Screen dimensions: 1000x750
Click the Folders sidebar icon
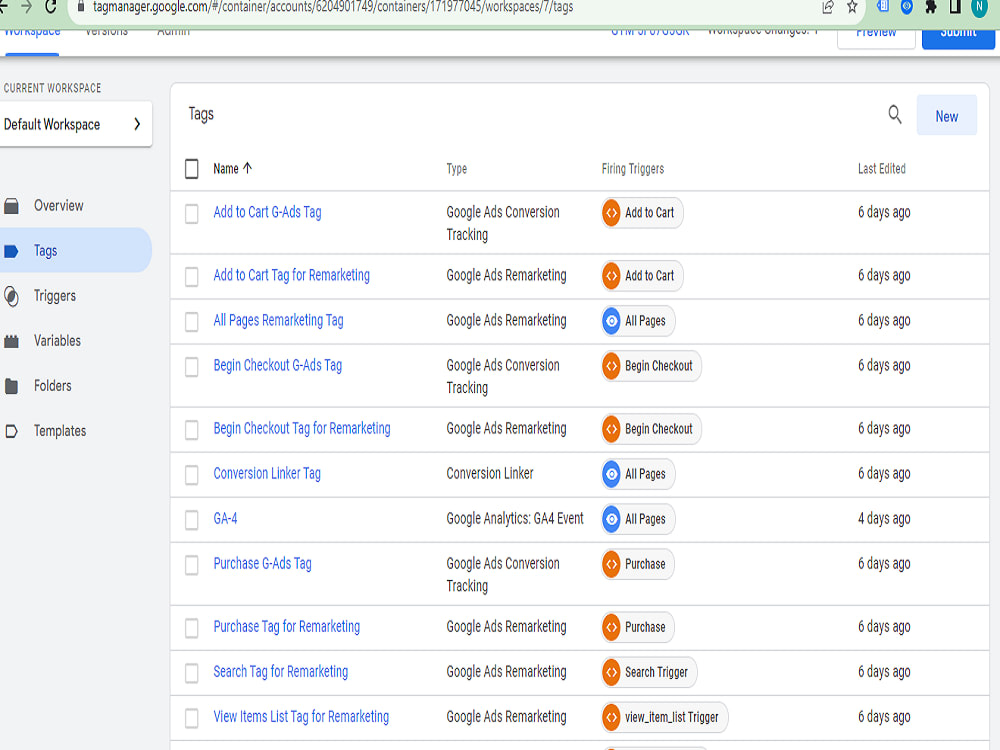[x=11, y=386]
